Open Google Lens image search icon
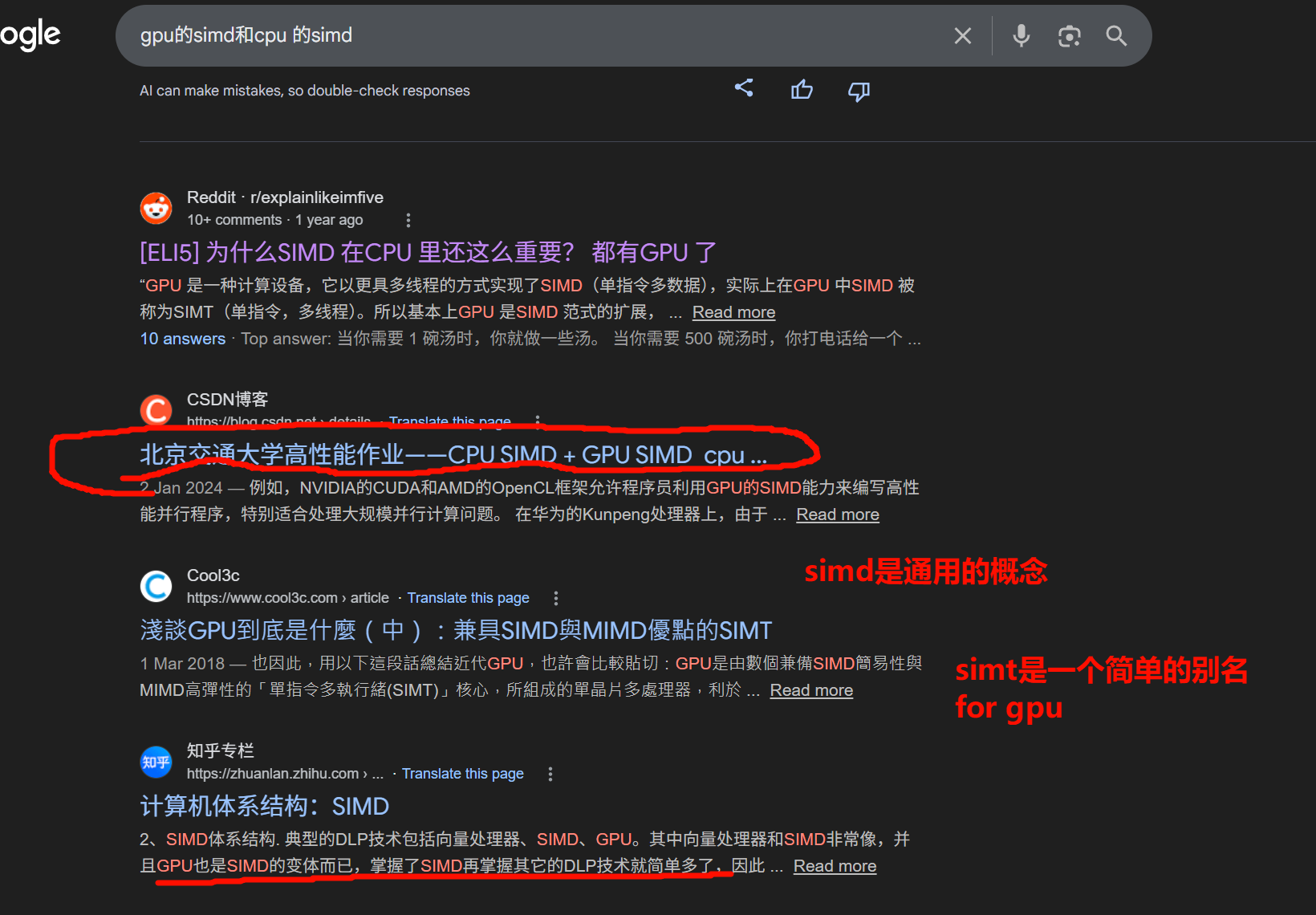The width and height of the screenshot is (1316, 915). click(x=1069, y=35)
